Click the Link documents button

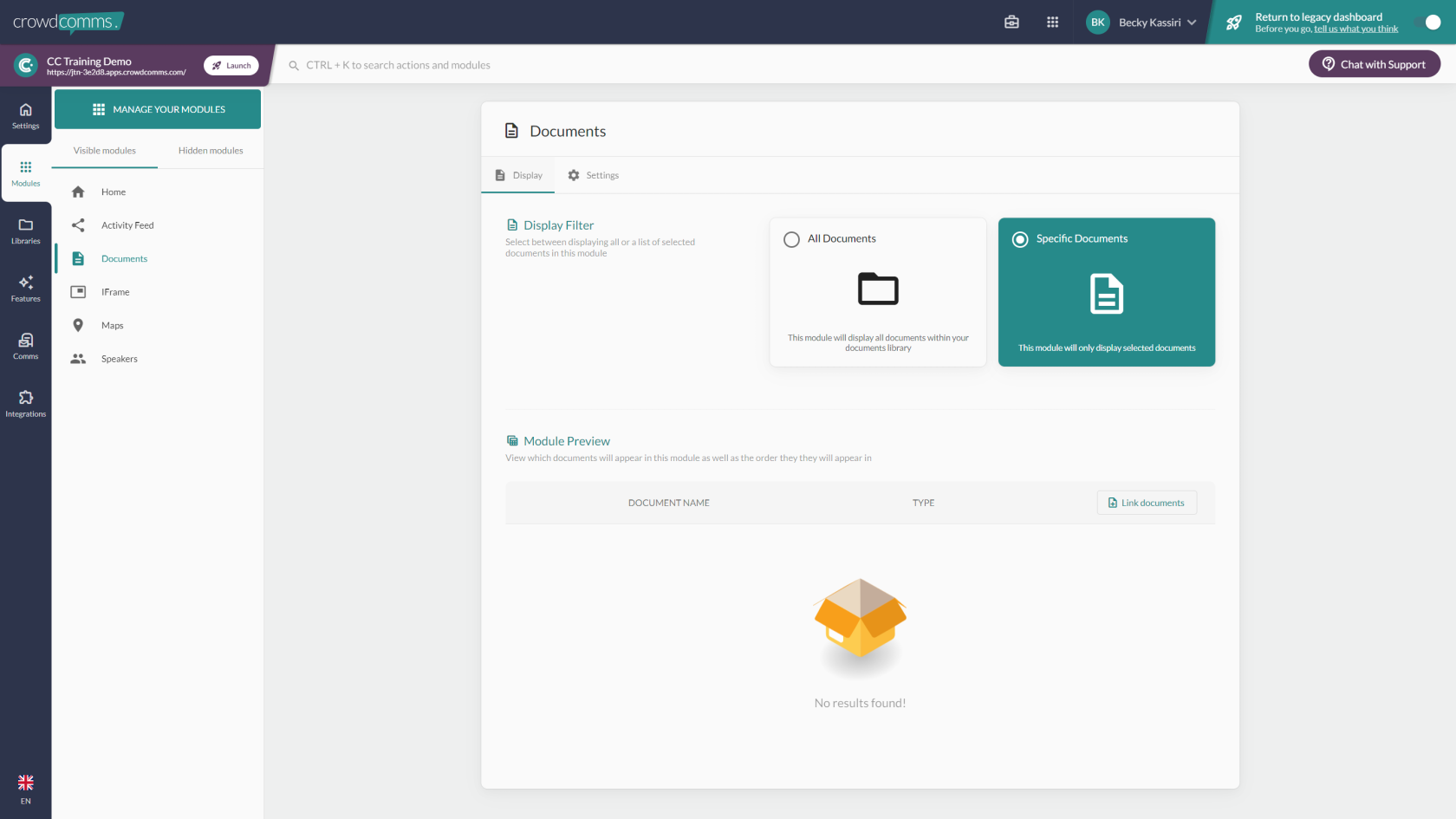click(1146, 503)
